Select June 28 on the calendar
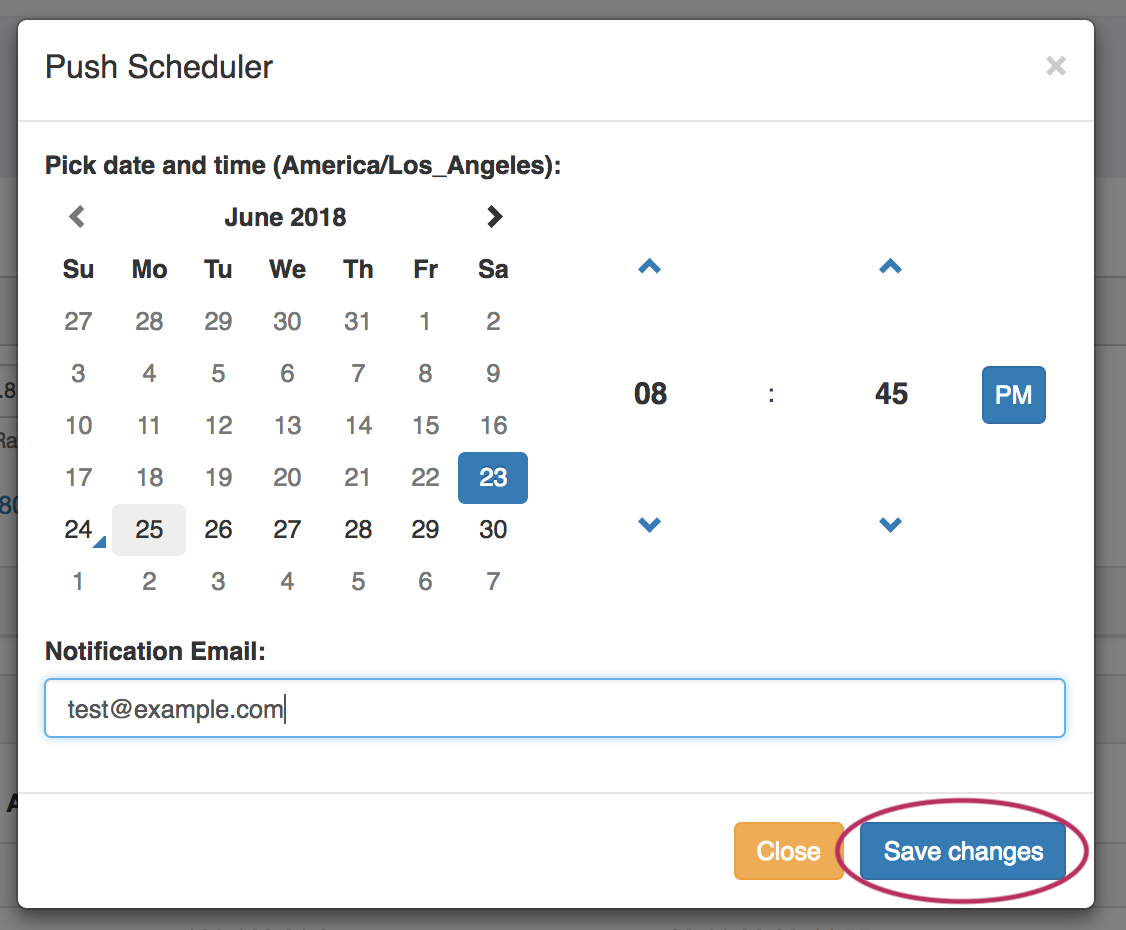 point(358,530)
